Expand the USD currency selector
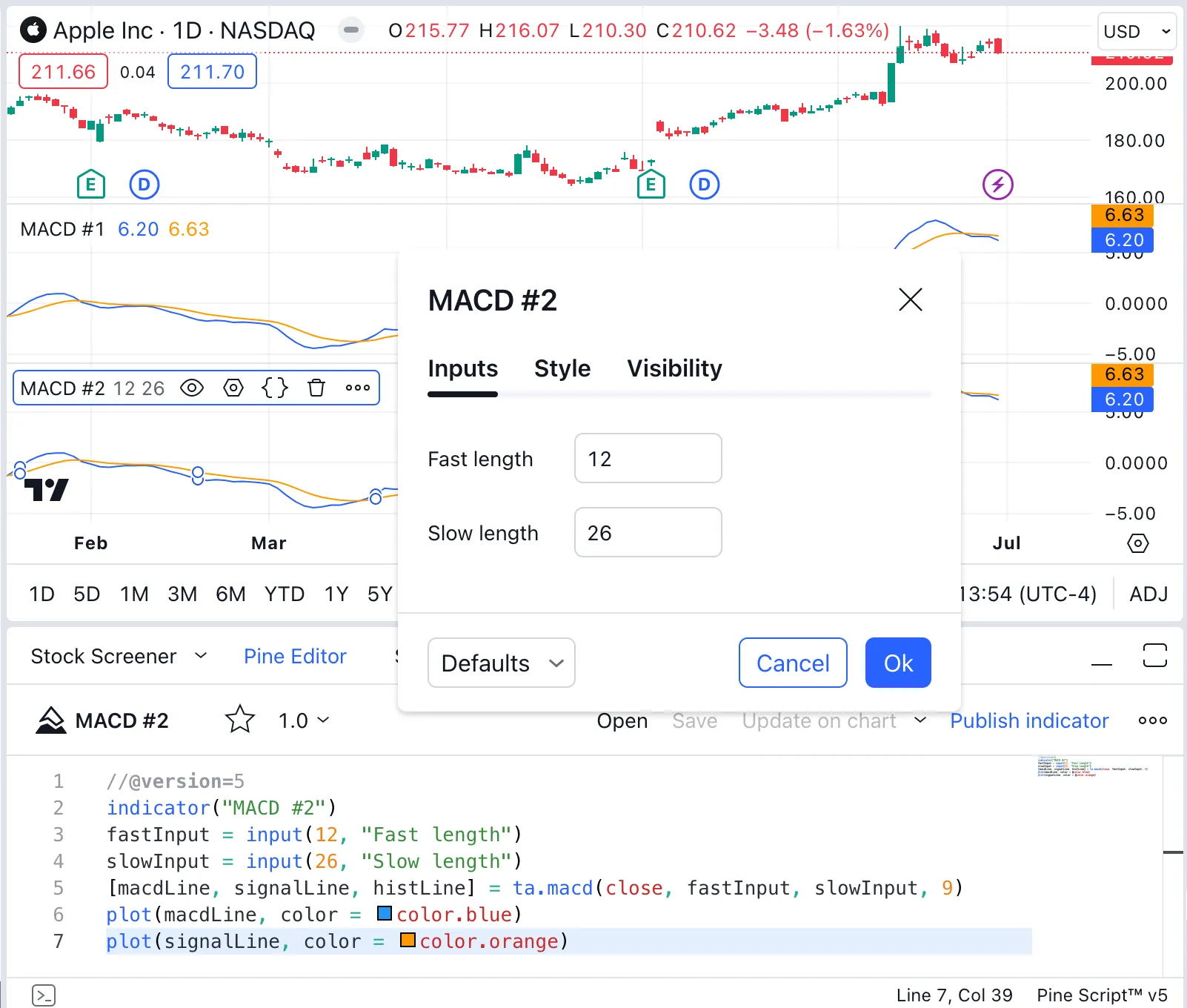Viewport: 1187px width, 1008px height. click(x=1137, y=32)
